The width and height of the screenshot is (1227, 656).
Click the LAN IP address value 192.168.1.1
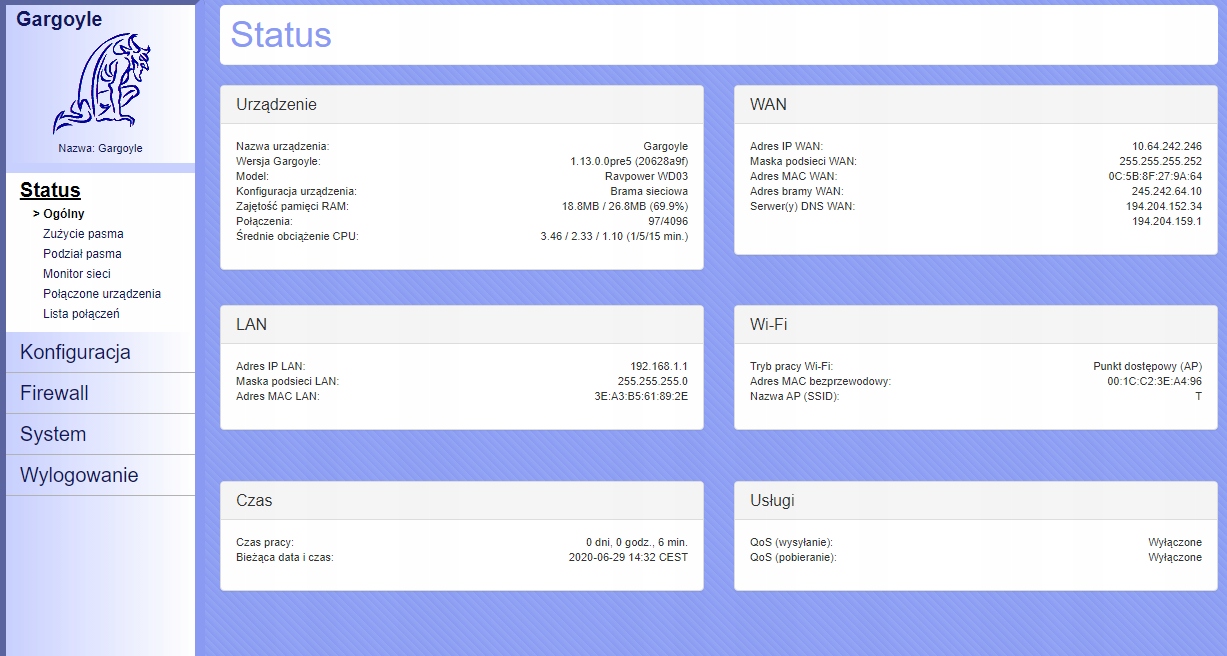(658, 366)
